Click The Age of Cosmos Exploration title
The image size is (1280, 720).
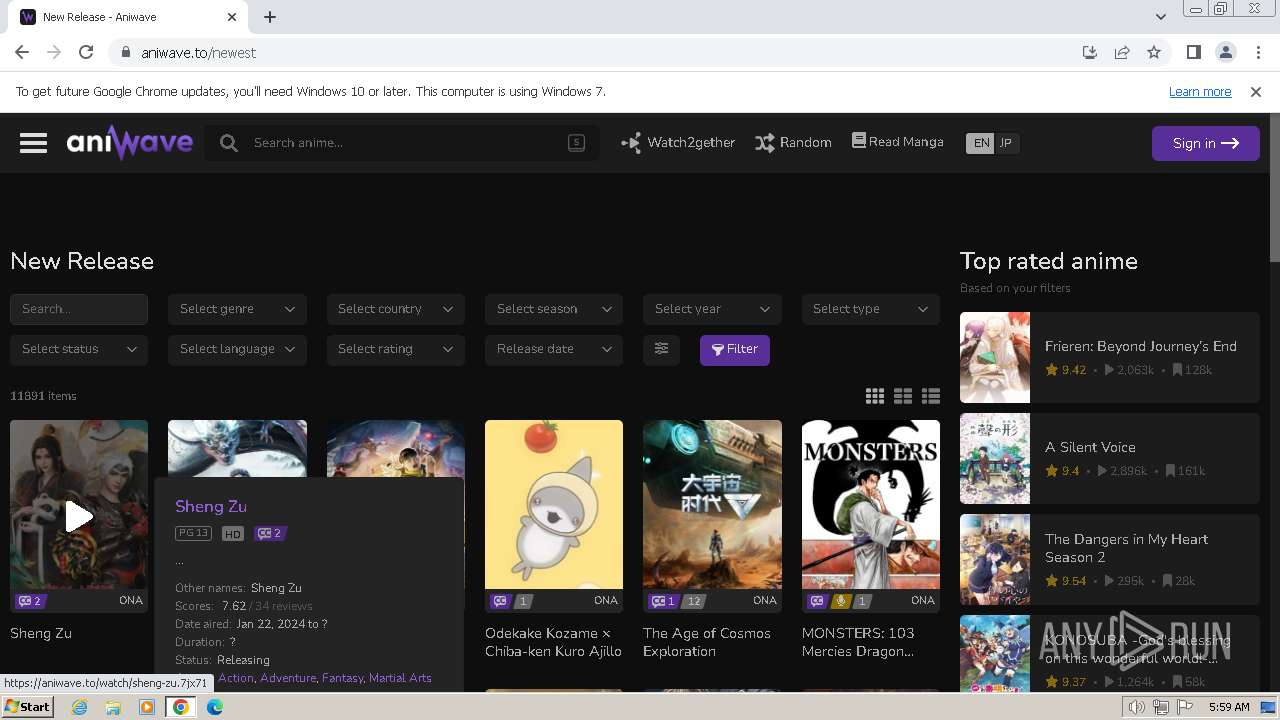click(x=707, y=642)
